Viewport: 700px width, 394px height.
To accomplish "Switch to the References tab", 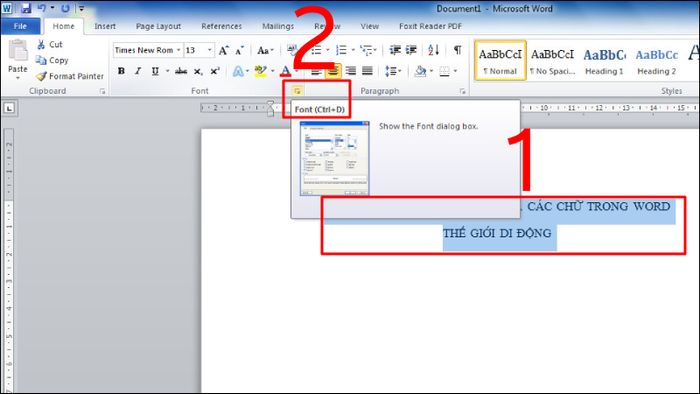I will [x=221, y=26].
